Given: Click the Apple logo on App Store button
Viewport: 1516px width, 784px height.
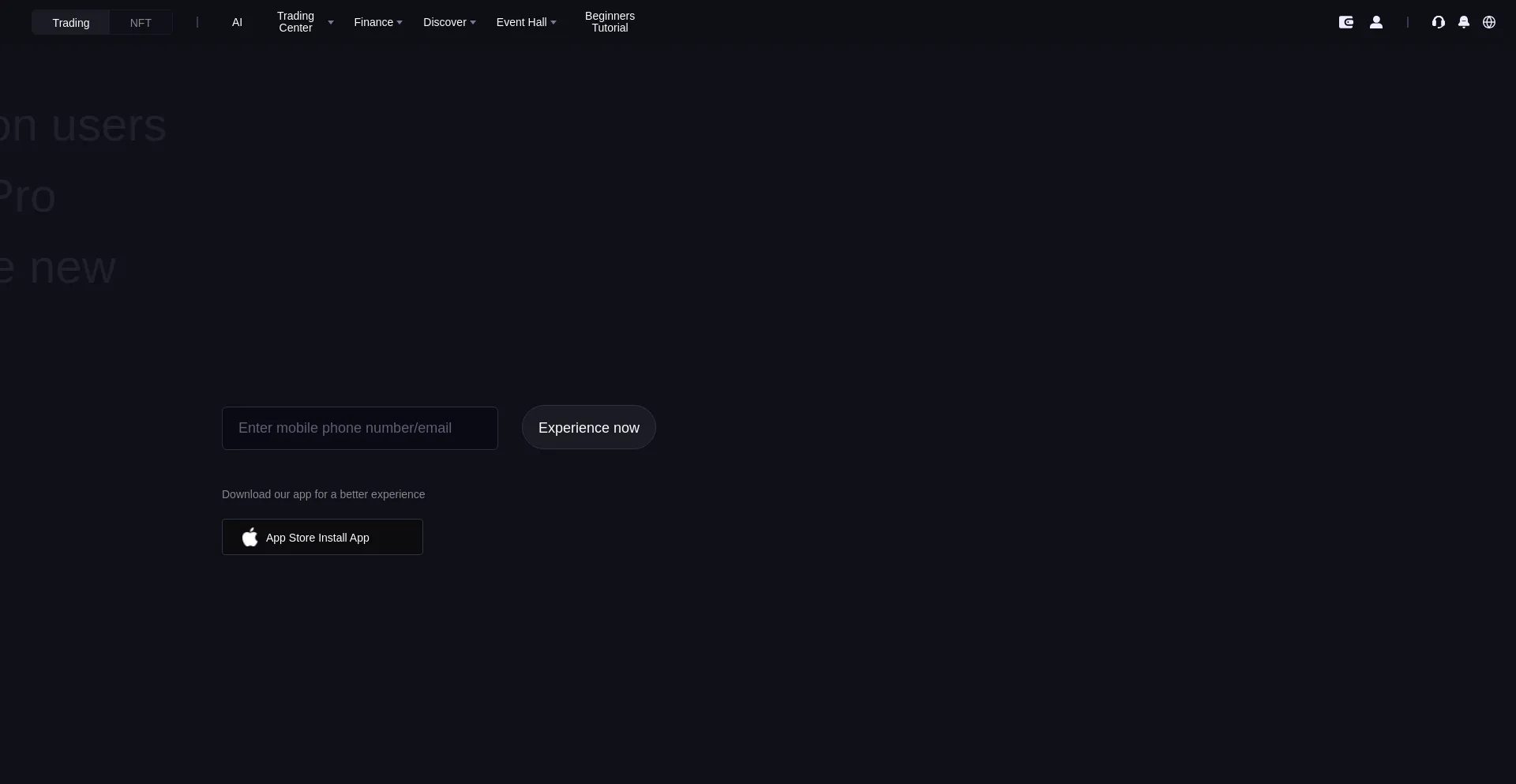Looking at the screenshot, I should [250, 537].
